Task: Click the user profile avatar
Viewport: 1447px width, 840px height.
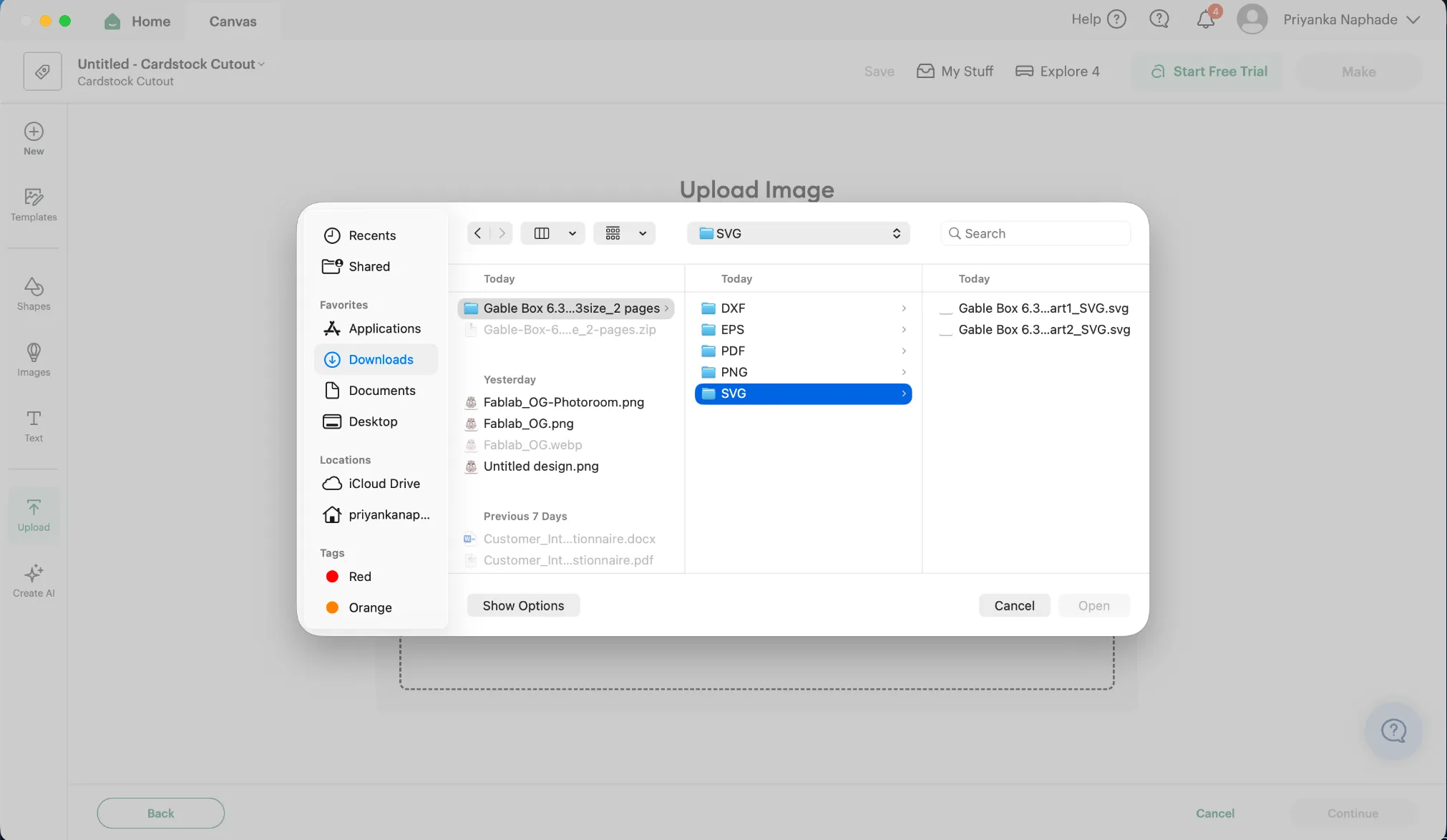Action: pos(1252,19)
